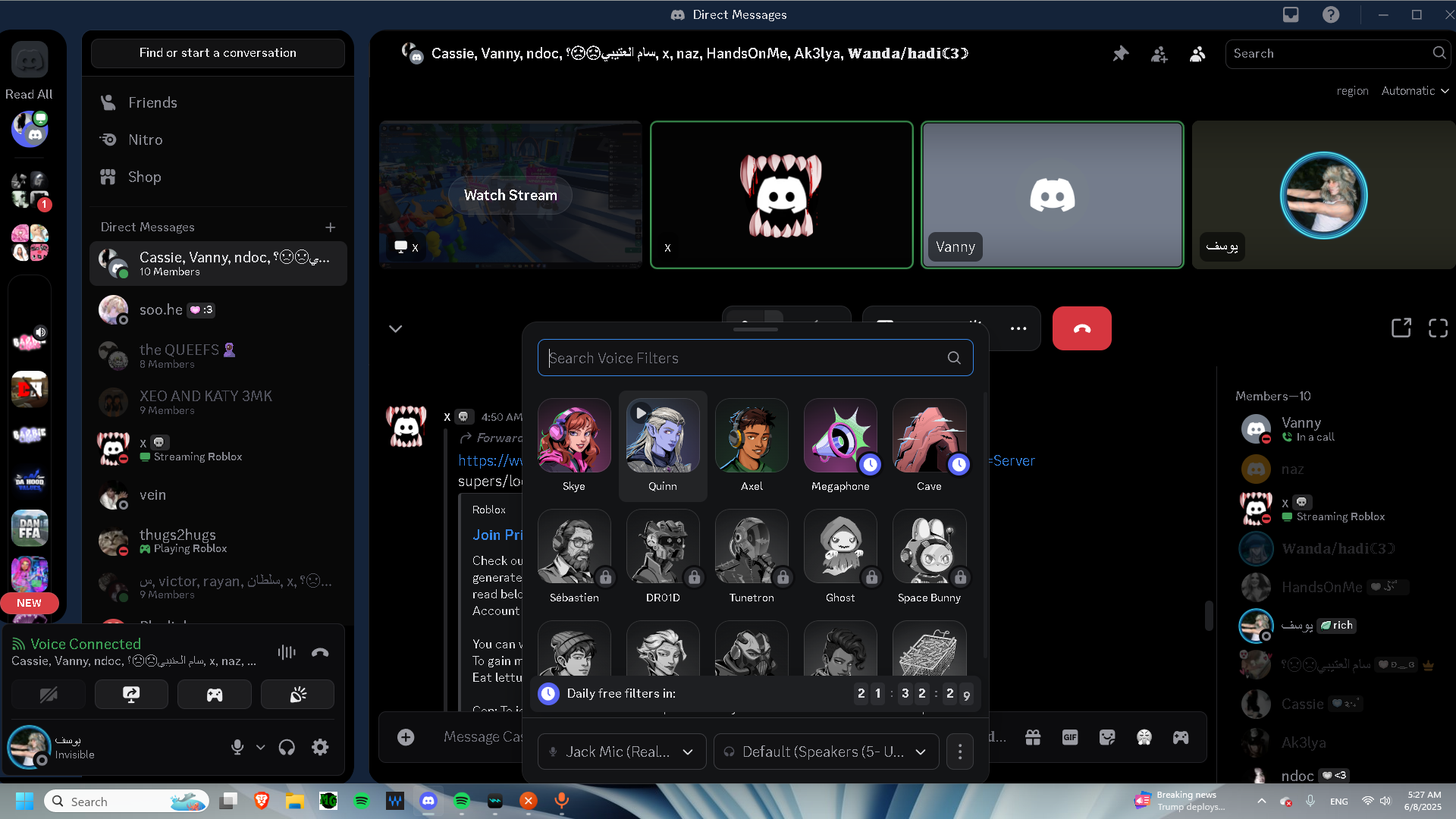Screen dimensions: 1456x819
Task: Open XEO AND KATY 3MK group chat
Action: [x=218, y=402]
